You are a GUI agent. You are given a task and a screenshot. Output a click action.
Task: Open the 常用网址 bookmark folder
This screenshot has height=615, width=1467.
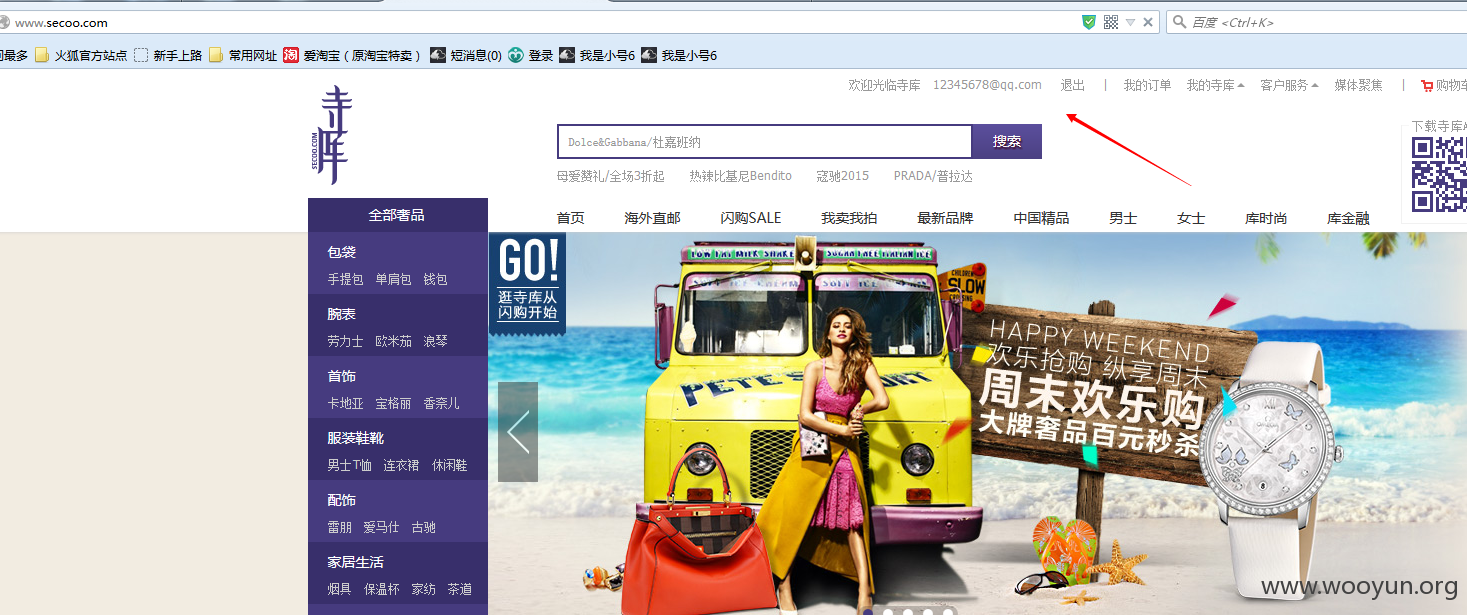tap(243, 55)
